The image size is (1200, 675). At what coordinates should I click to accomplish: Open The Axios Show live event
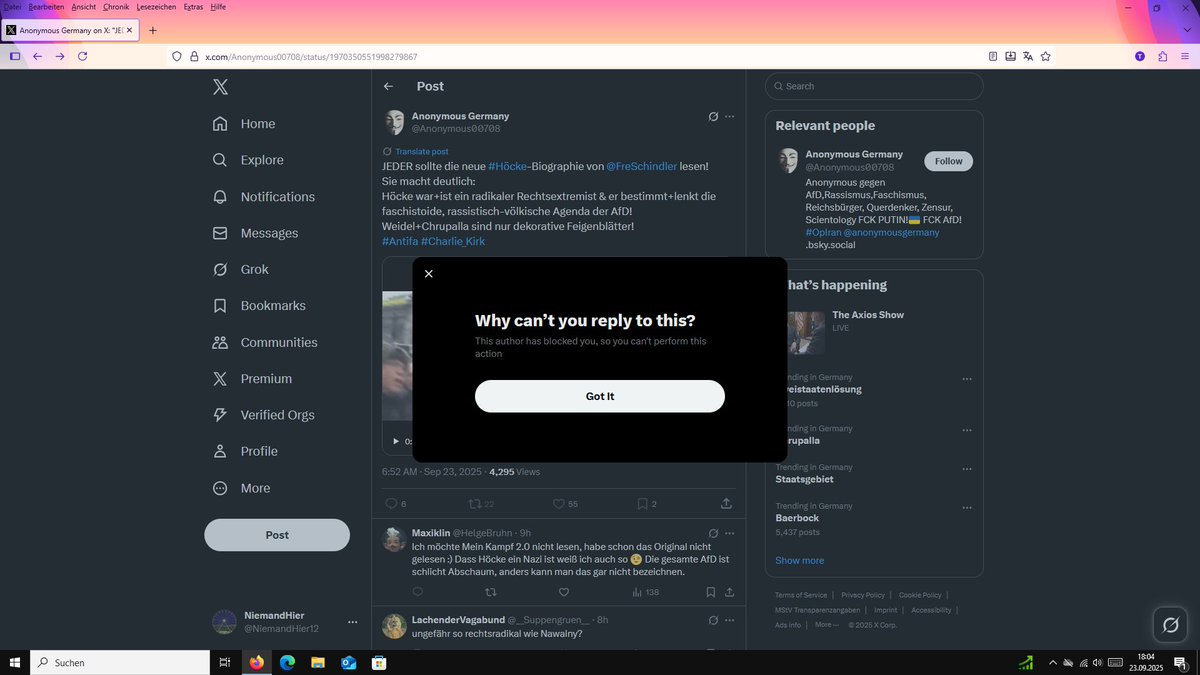(874, 332)
